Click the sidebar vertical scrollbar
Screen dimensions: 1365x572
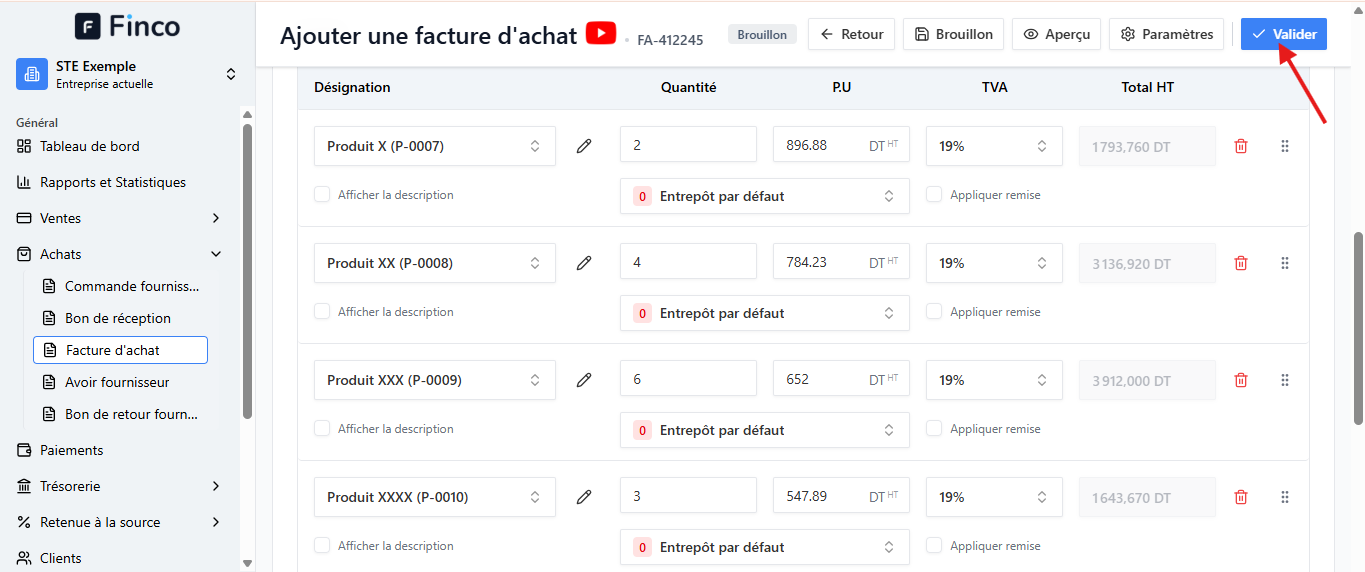[x=247, y=270]
